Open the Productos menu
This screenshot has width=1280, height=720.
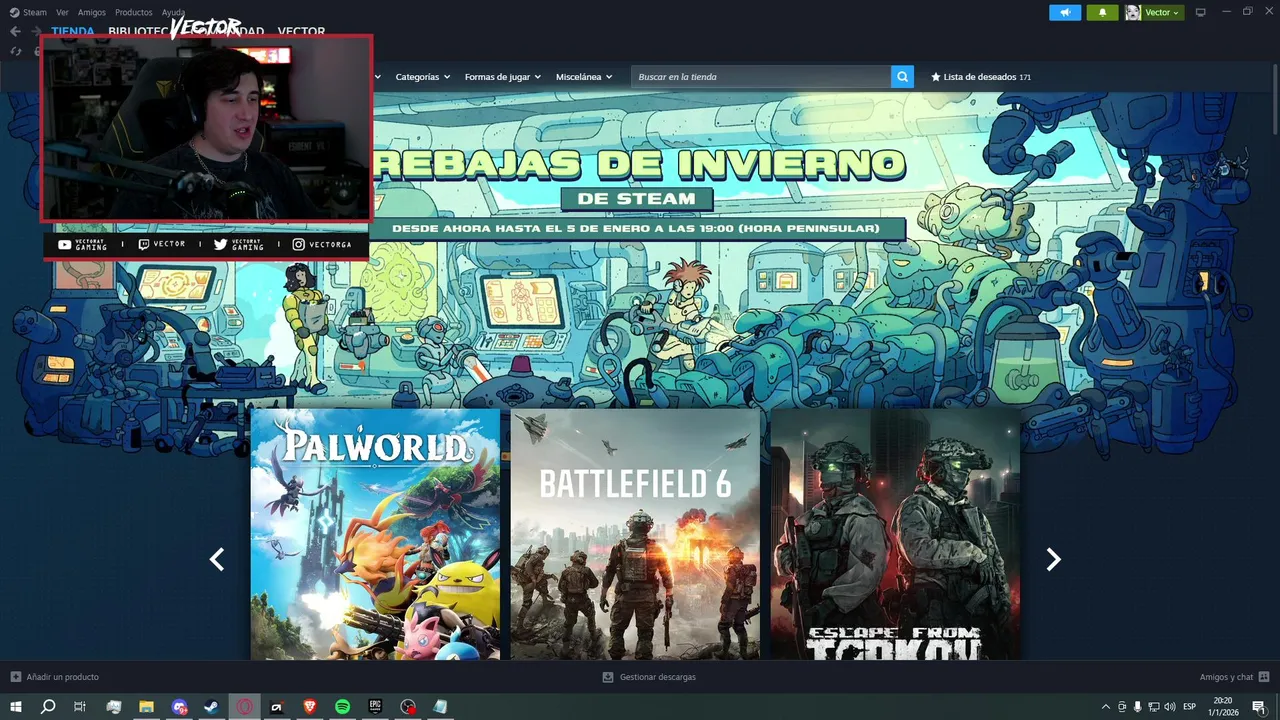point(133,12)
